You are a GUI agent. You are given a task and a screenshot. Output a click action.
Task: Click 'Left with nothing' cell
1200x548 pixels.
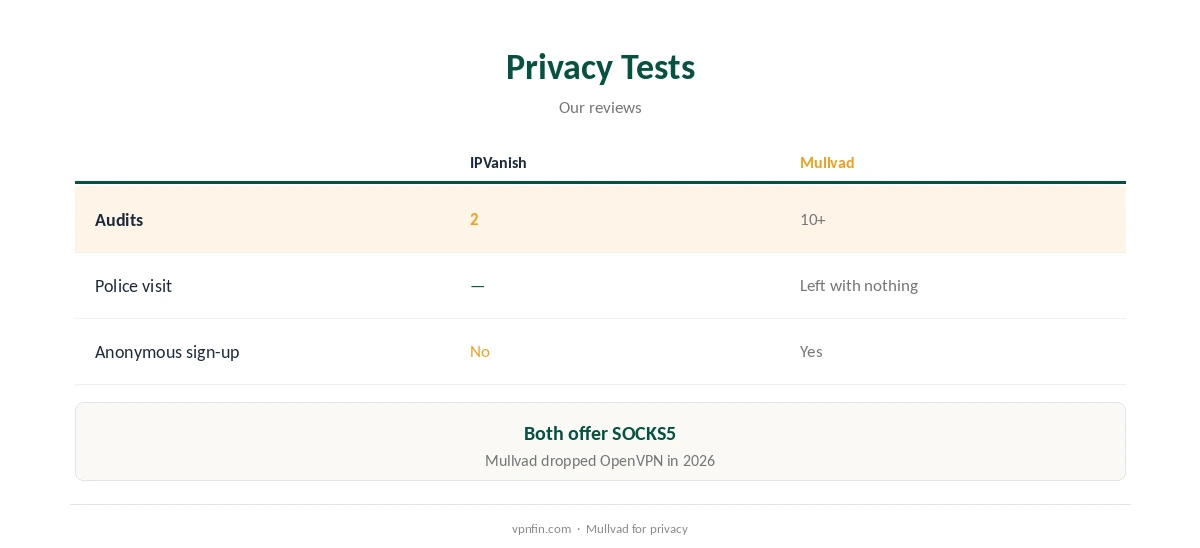pos(859,285)
